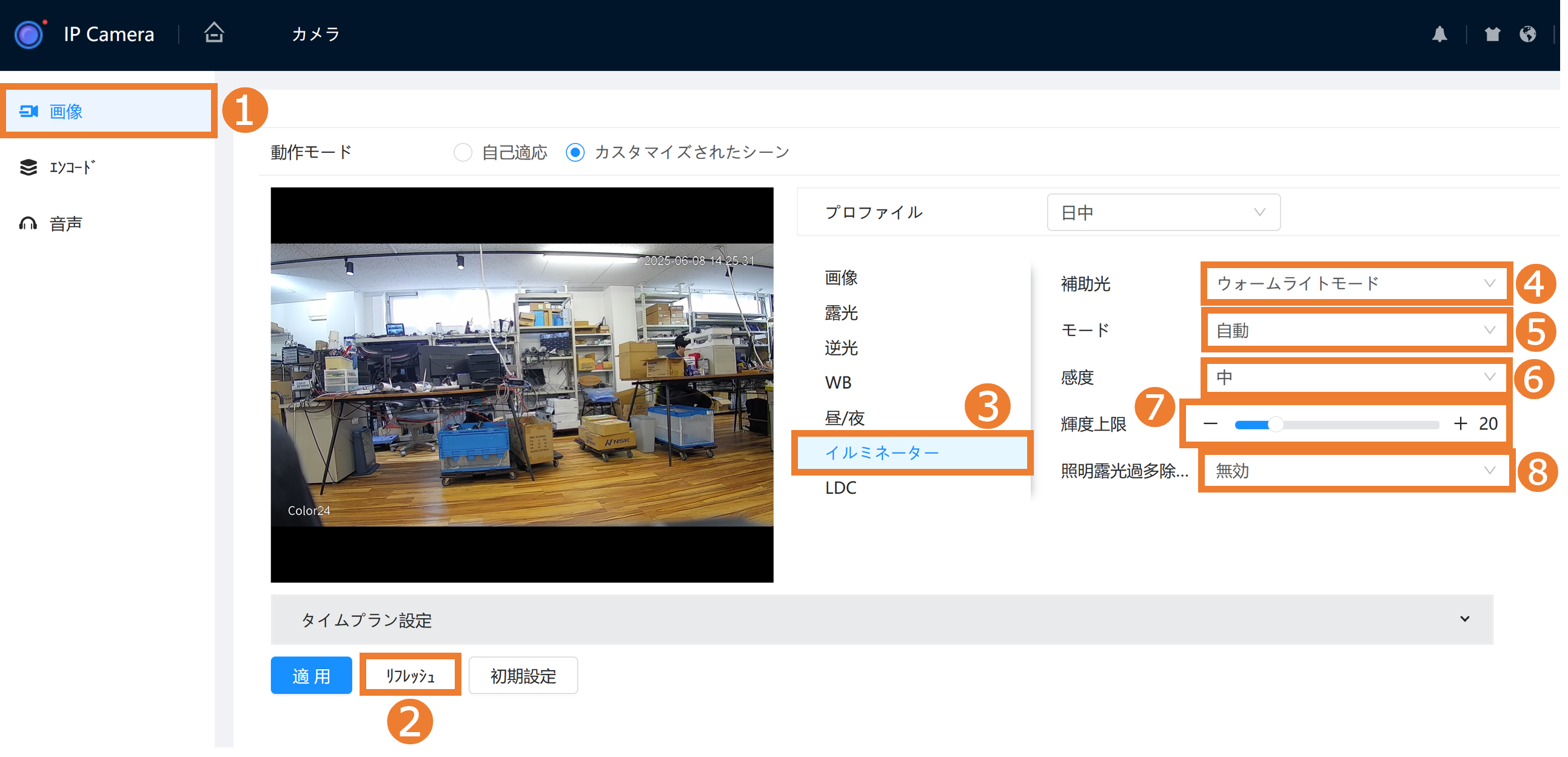
Task: Open the globe language icon
Action: 1527,34
